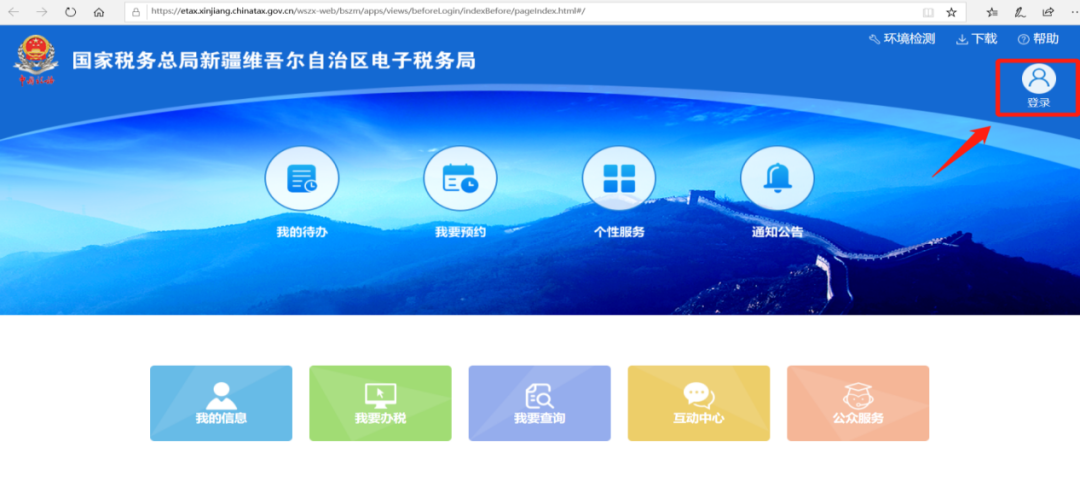Click the 通知公告 label text
Screen dimensions: 1080x488
[777, 232]
